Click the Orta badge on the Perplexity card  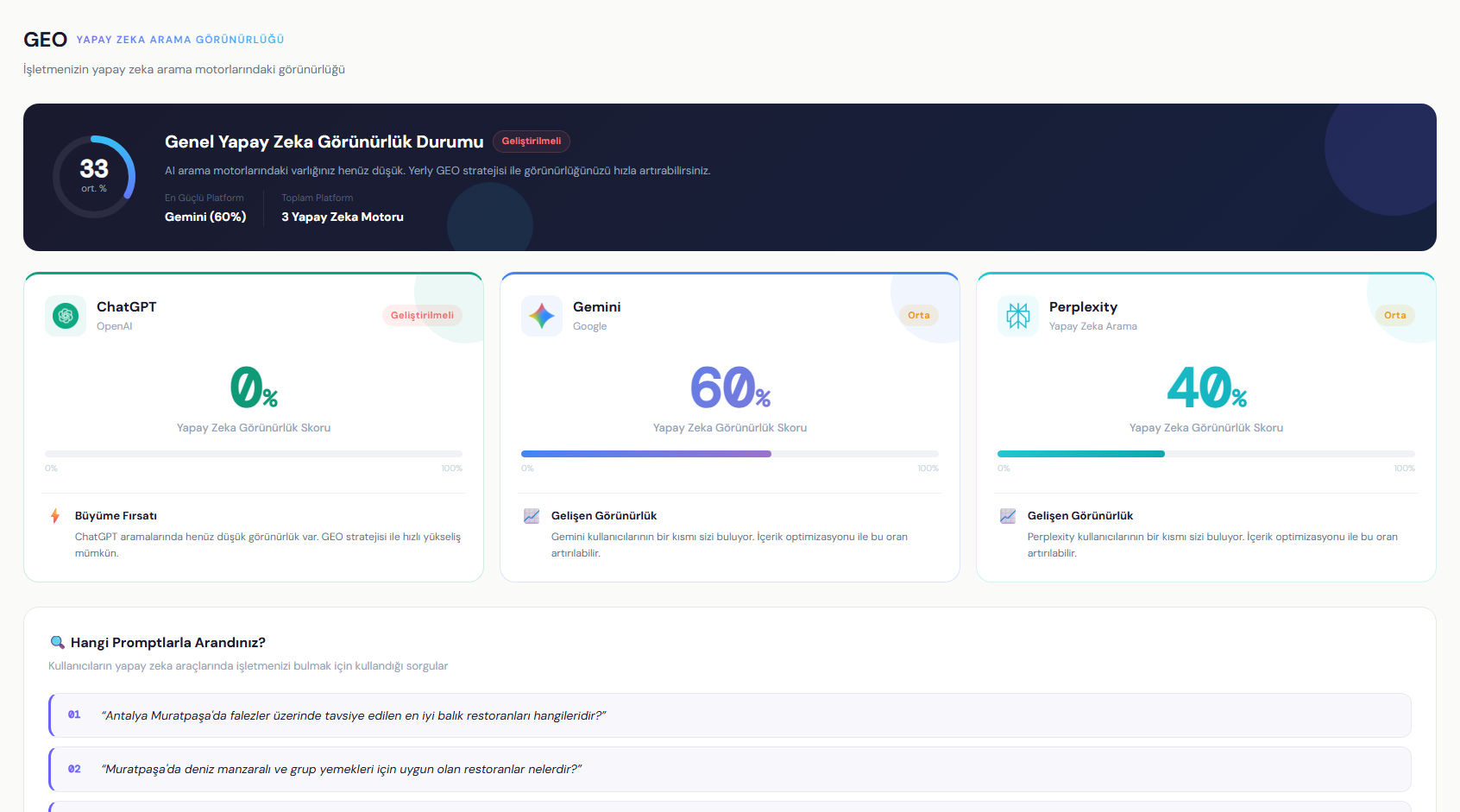click(x=1395, y=316)
